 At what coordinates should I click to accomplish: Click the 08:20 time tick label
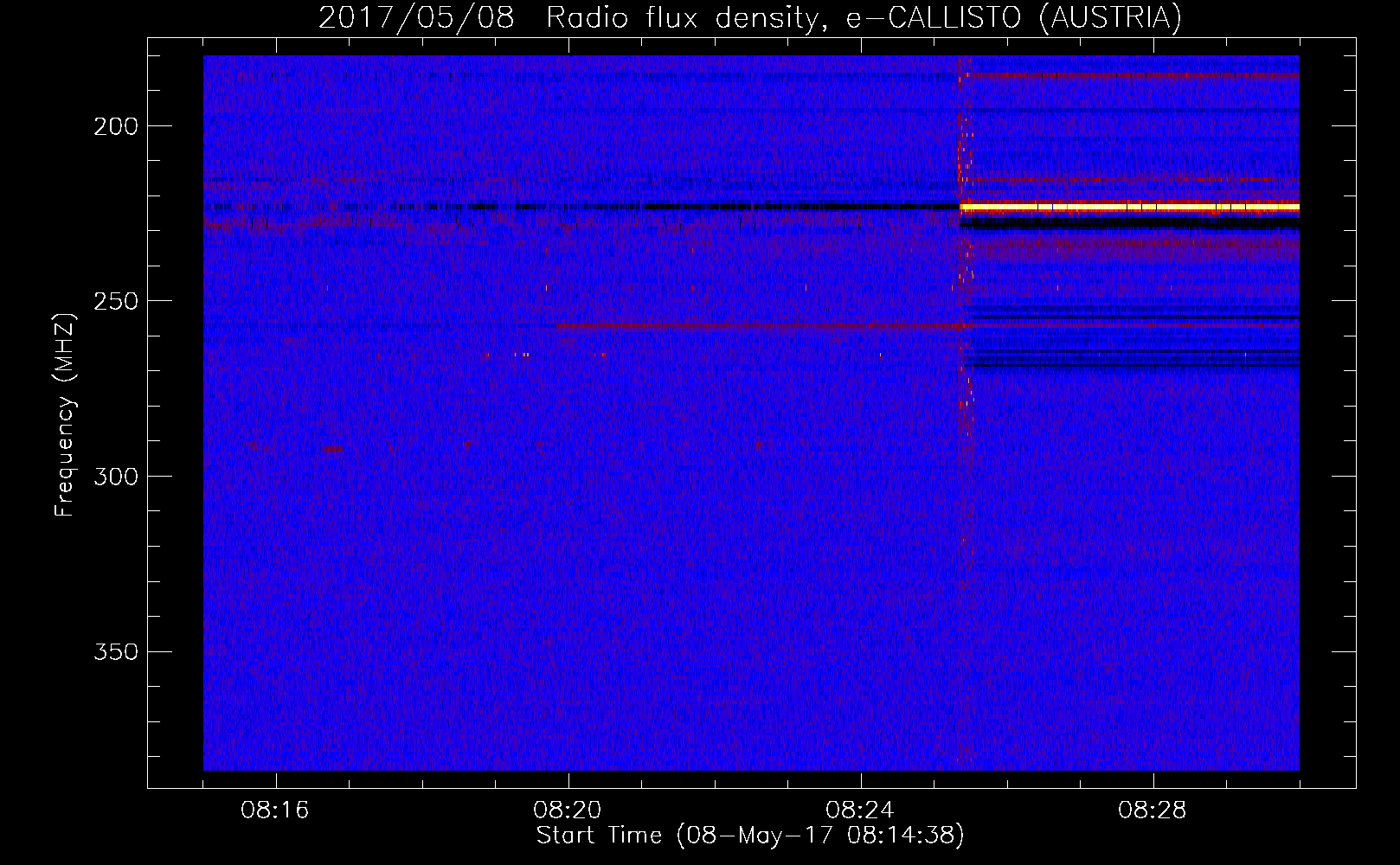[x=568, y=811]
